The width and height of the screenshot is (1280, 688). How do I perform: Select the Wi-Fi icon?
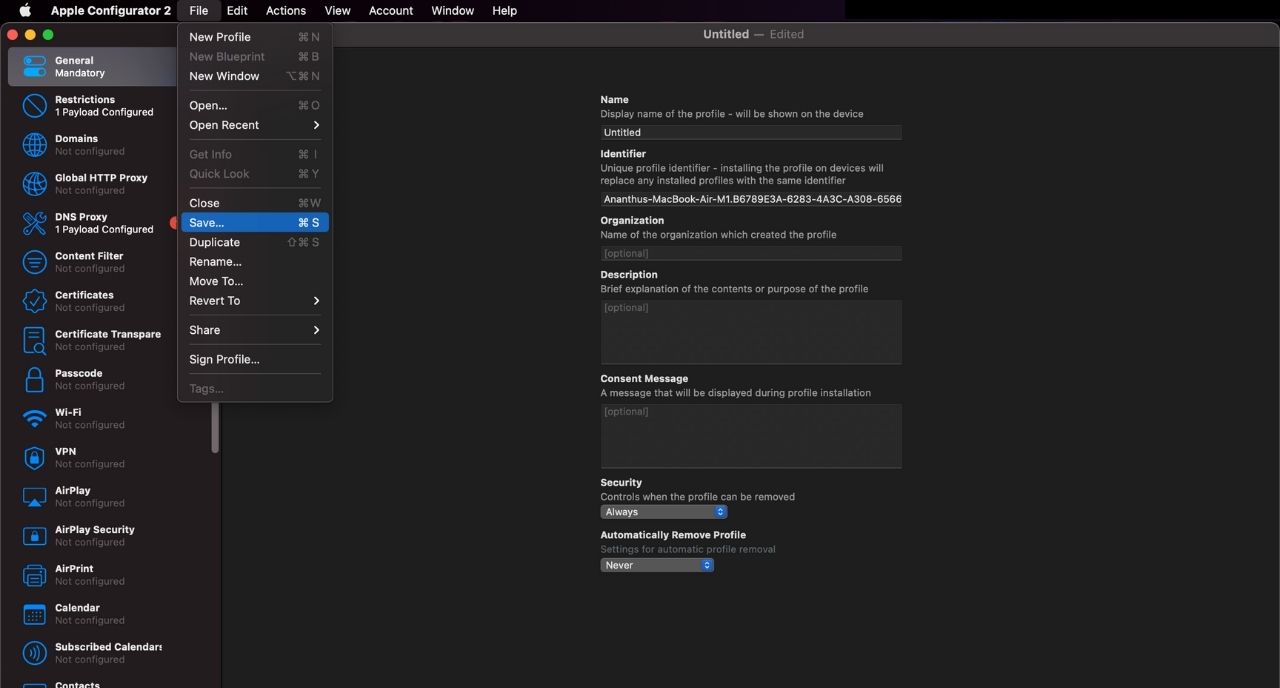(x=35, y=418)
